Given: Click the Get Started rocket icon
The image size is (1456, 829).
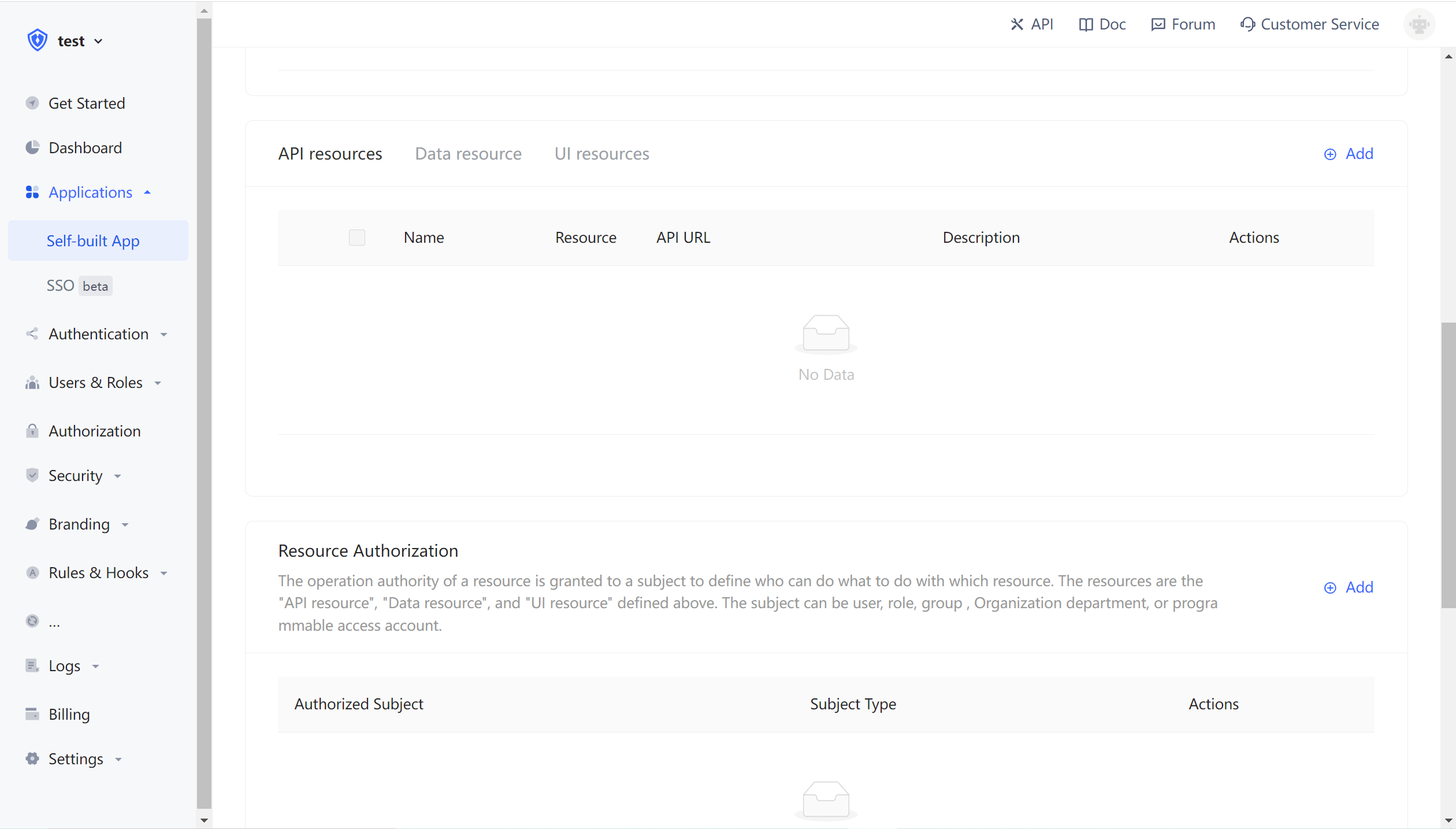Looking at the screenshot, I should [x=32, y=103].
